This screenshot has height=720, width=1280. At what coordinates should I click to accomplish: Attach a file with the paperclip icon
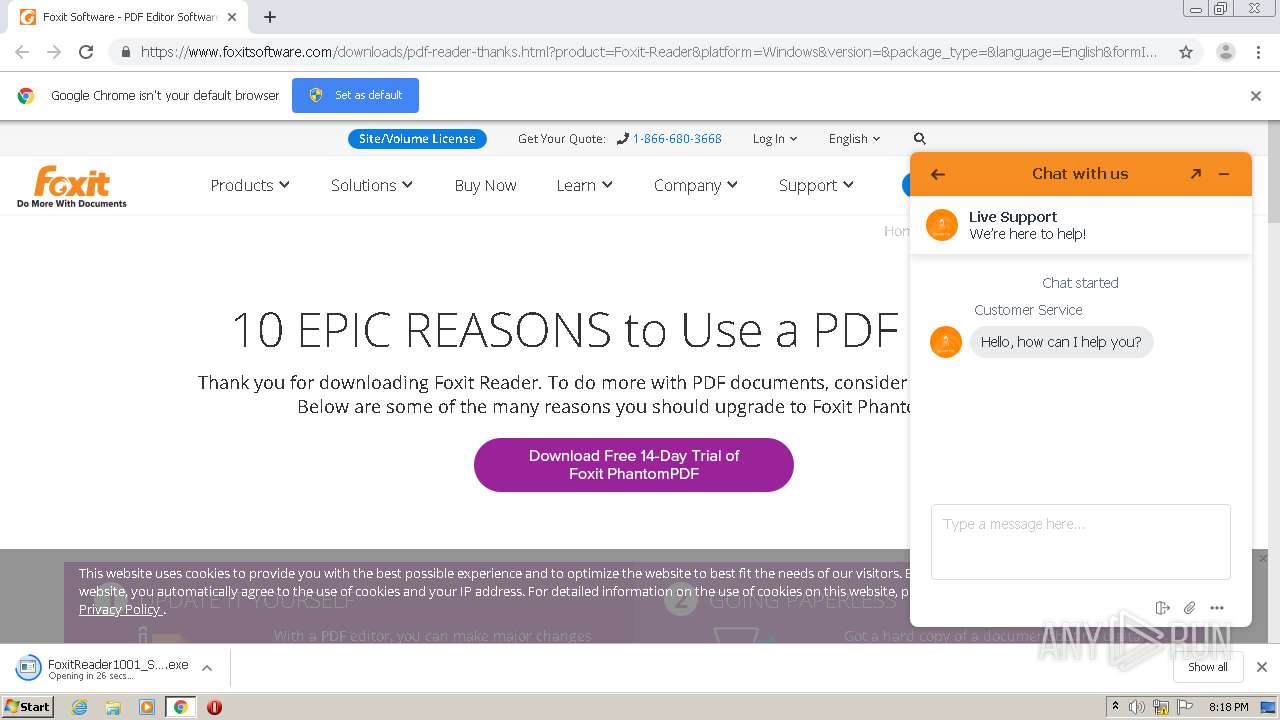point(1189,608)
